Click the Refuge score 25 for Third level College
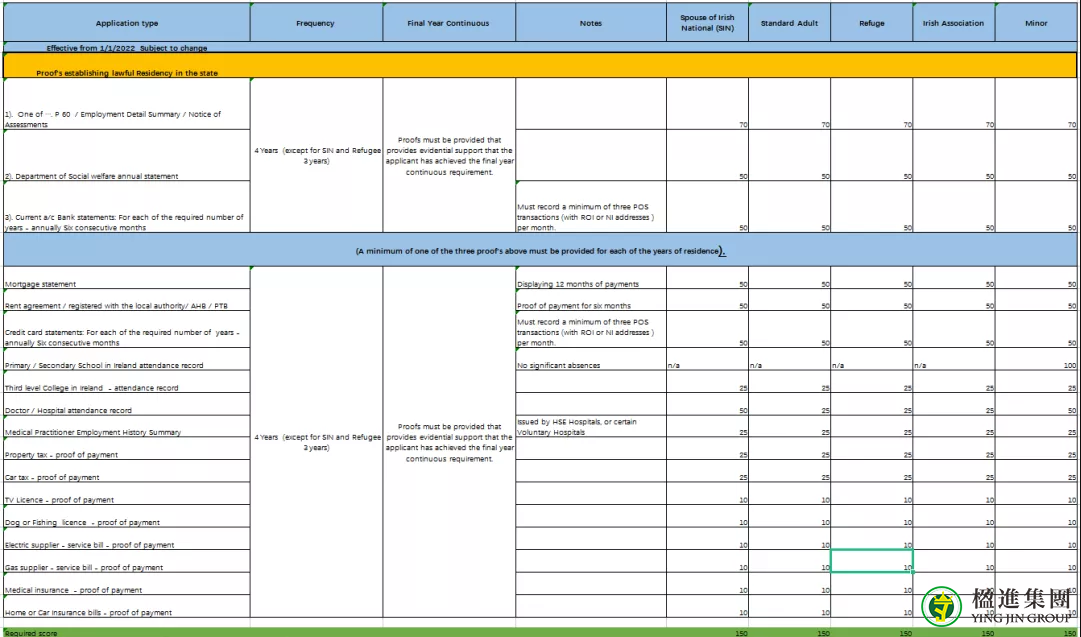The width and height of the screenshot is (1081, 637). (x=871, y=382)
